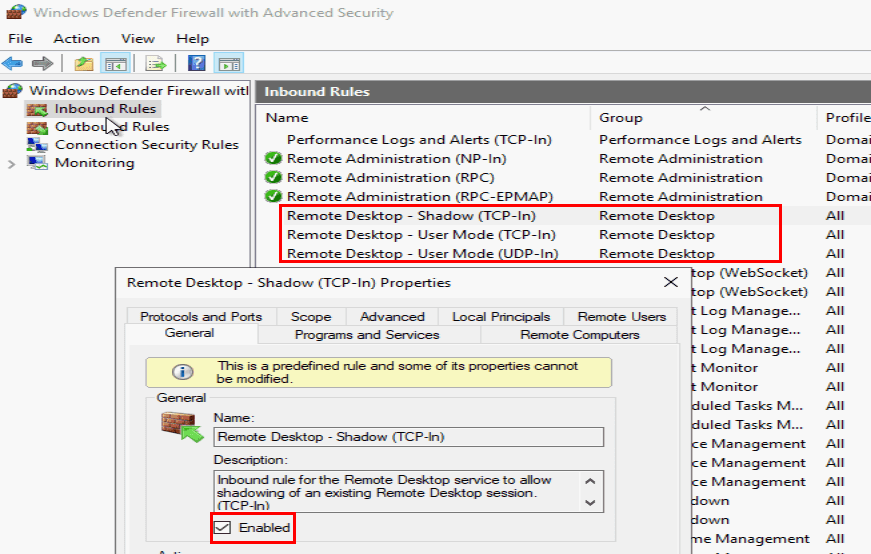Click the Inbound Rules firewall icon in tree
The height and width of the screenshot is (554, 871).
pyautogui.click(x=37, y=109)
